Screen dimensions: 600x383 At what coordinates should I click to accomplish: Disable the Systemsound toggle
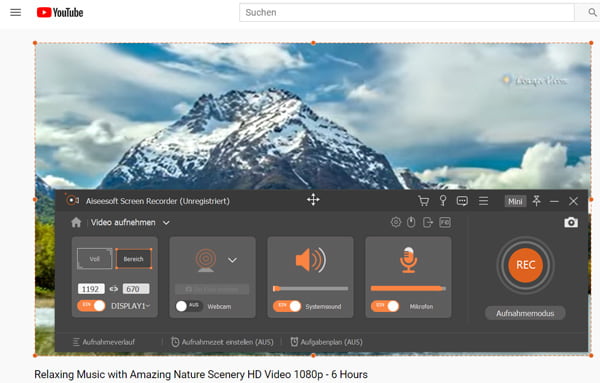point(287,306)
